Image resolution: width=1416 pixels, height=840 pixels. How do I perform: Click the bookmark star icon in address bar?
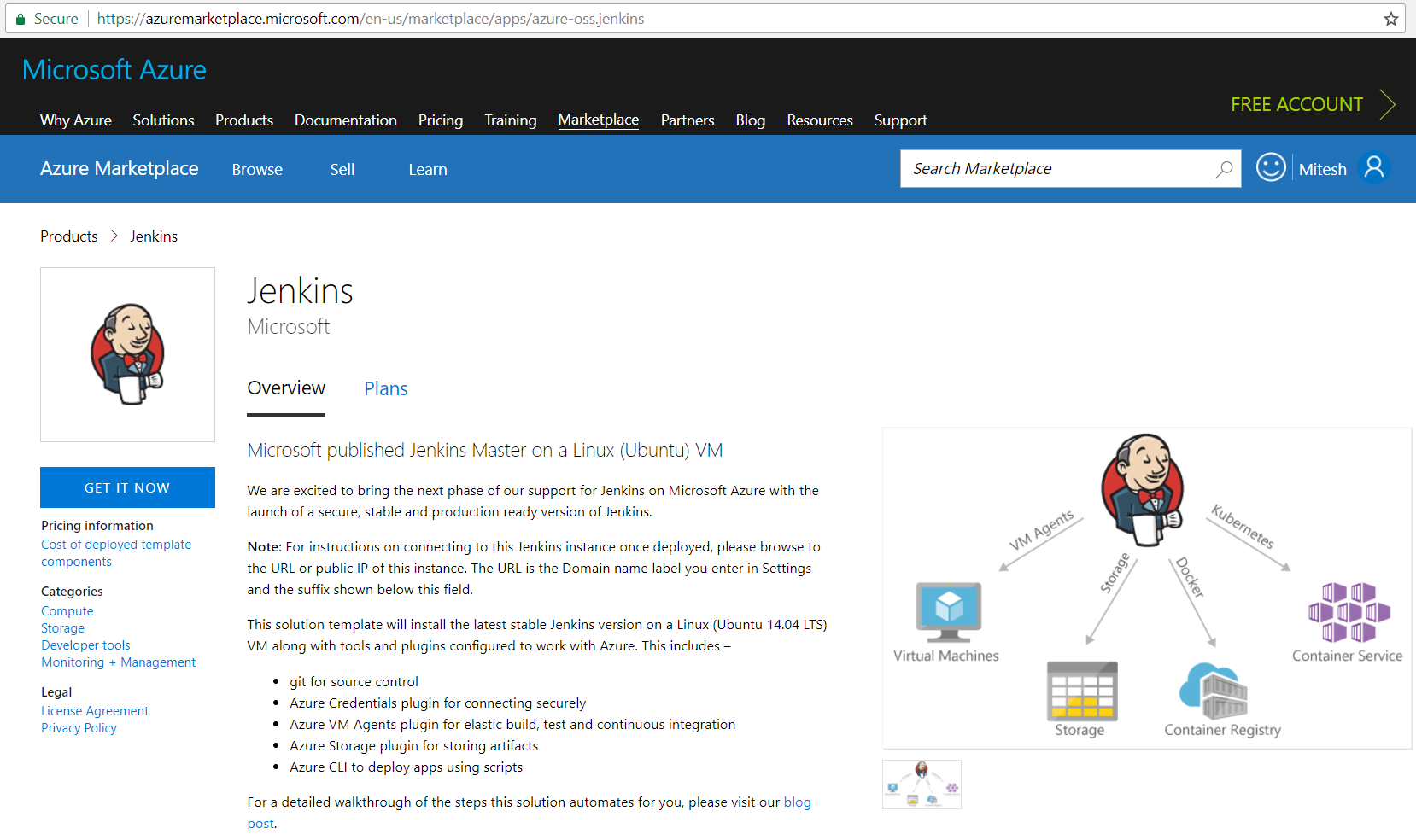pos(1390,19)
